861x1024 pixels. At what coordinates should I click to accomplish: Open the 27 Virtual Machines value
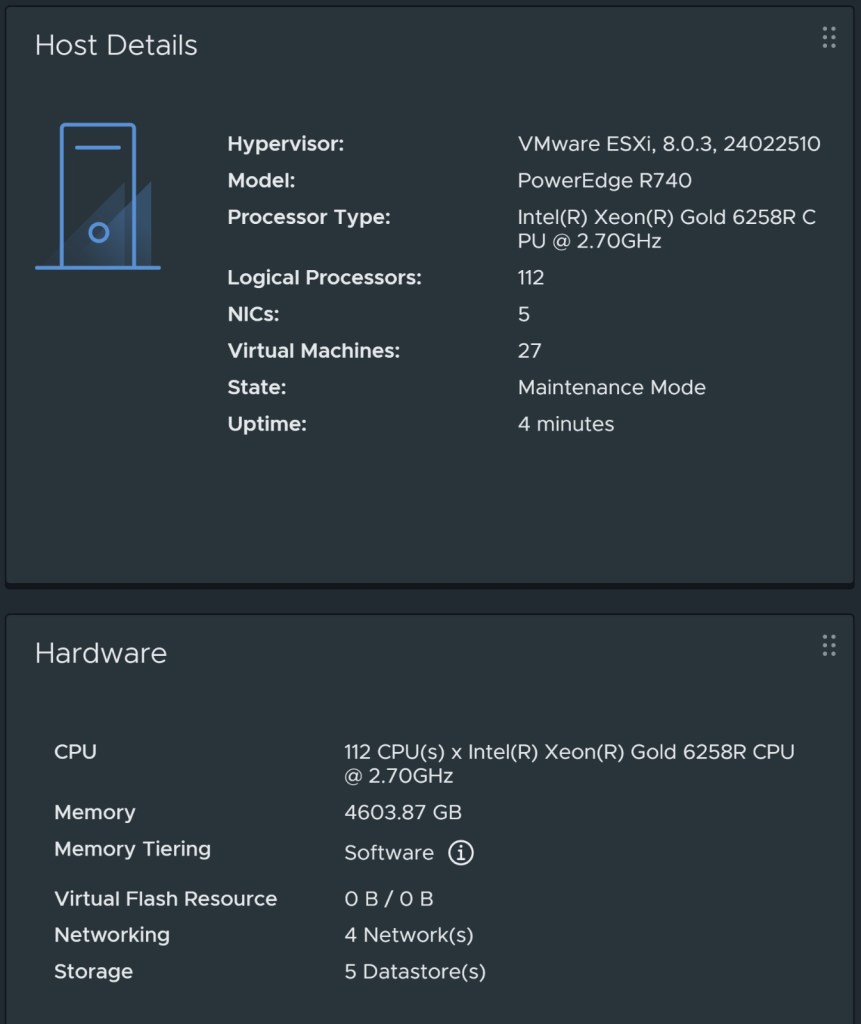[528, 351]
